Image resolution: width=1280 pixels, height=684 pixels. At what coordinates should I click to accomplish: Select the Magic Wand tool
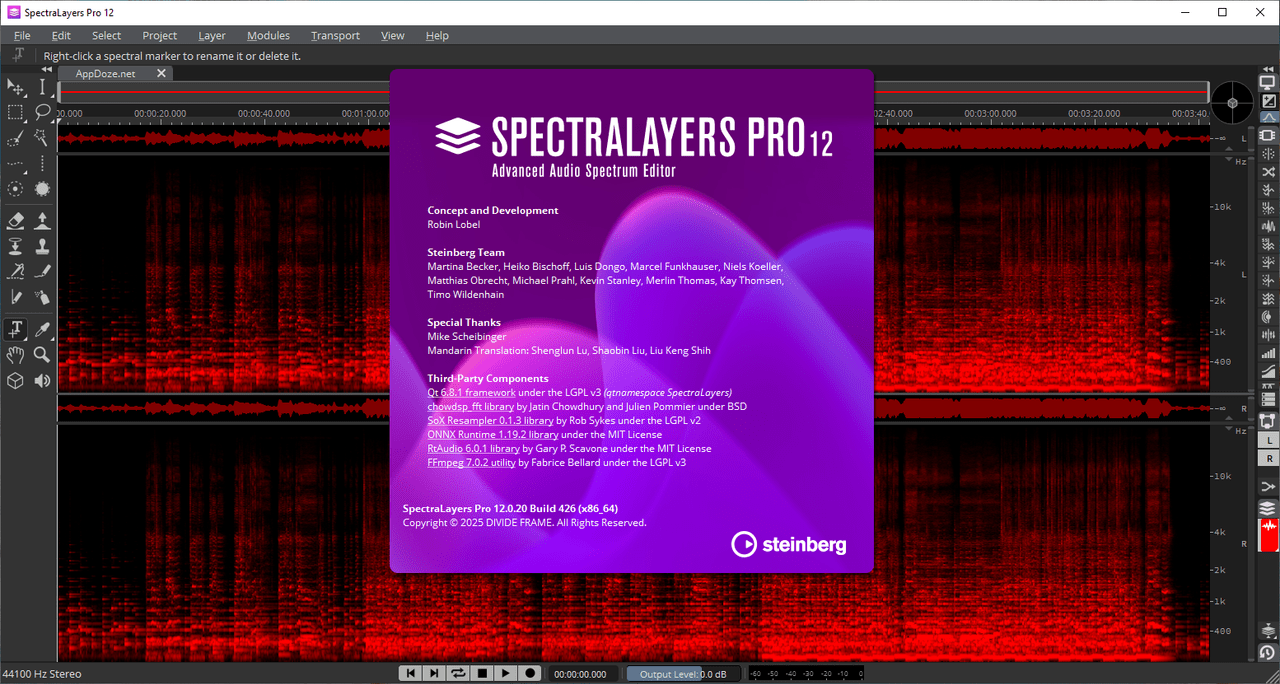(42, 137)
